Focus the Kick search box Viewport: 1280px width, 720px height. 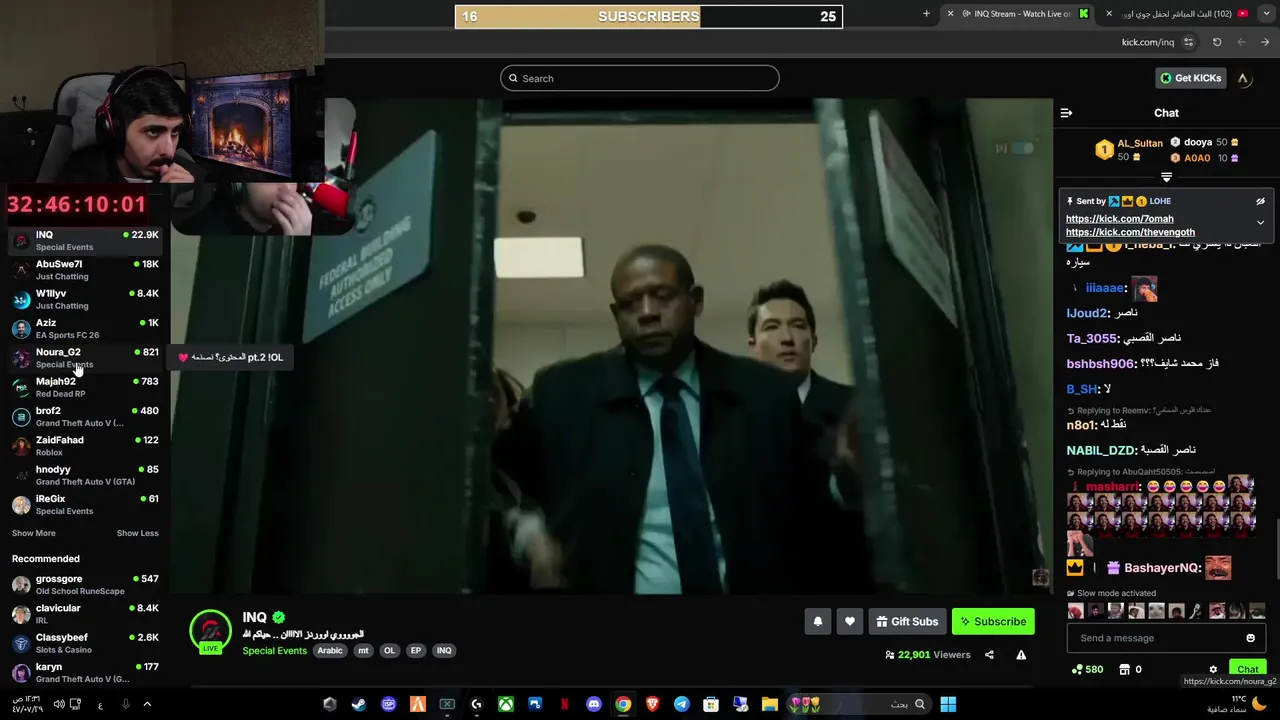point(640,78)
